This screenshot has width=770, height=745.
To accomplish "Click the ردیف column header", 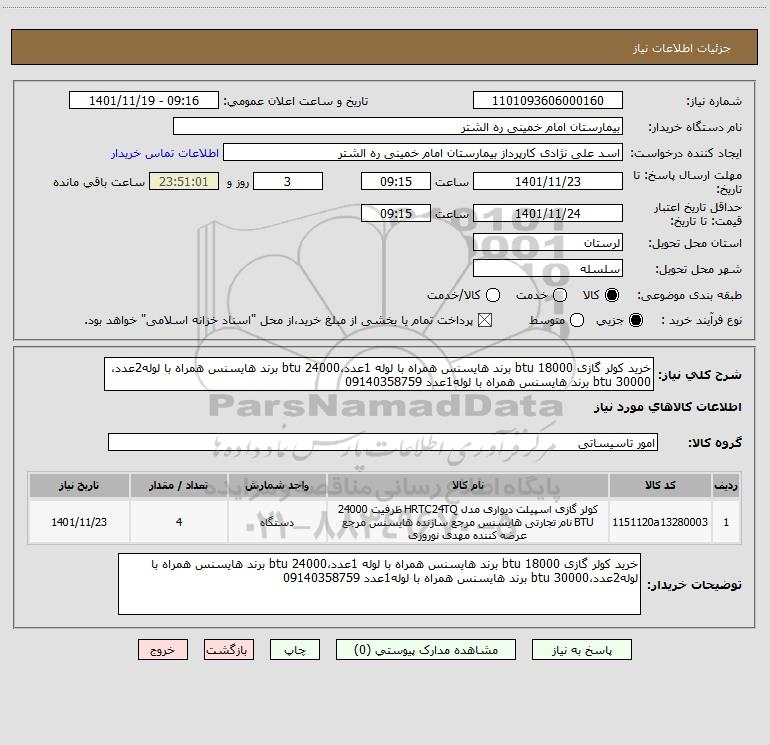I will (x=726, y=485).
